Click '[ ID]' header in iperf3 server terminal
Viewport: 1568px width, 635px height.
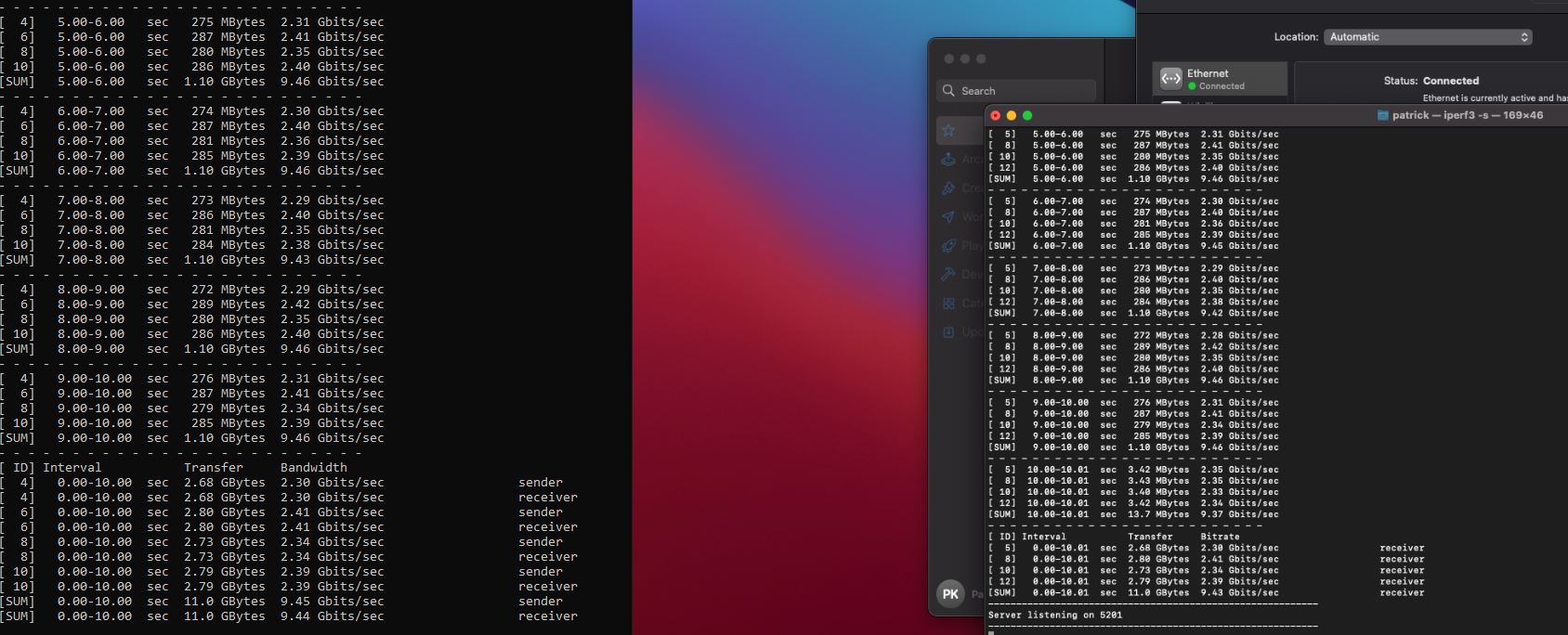(1002, 537)
